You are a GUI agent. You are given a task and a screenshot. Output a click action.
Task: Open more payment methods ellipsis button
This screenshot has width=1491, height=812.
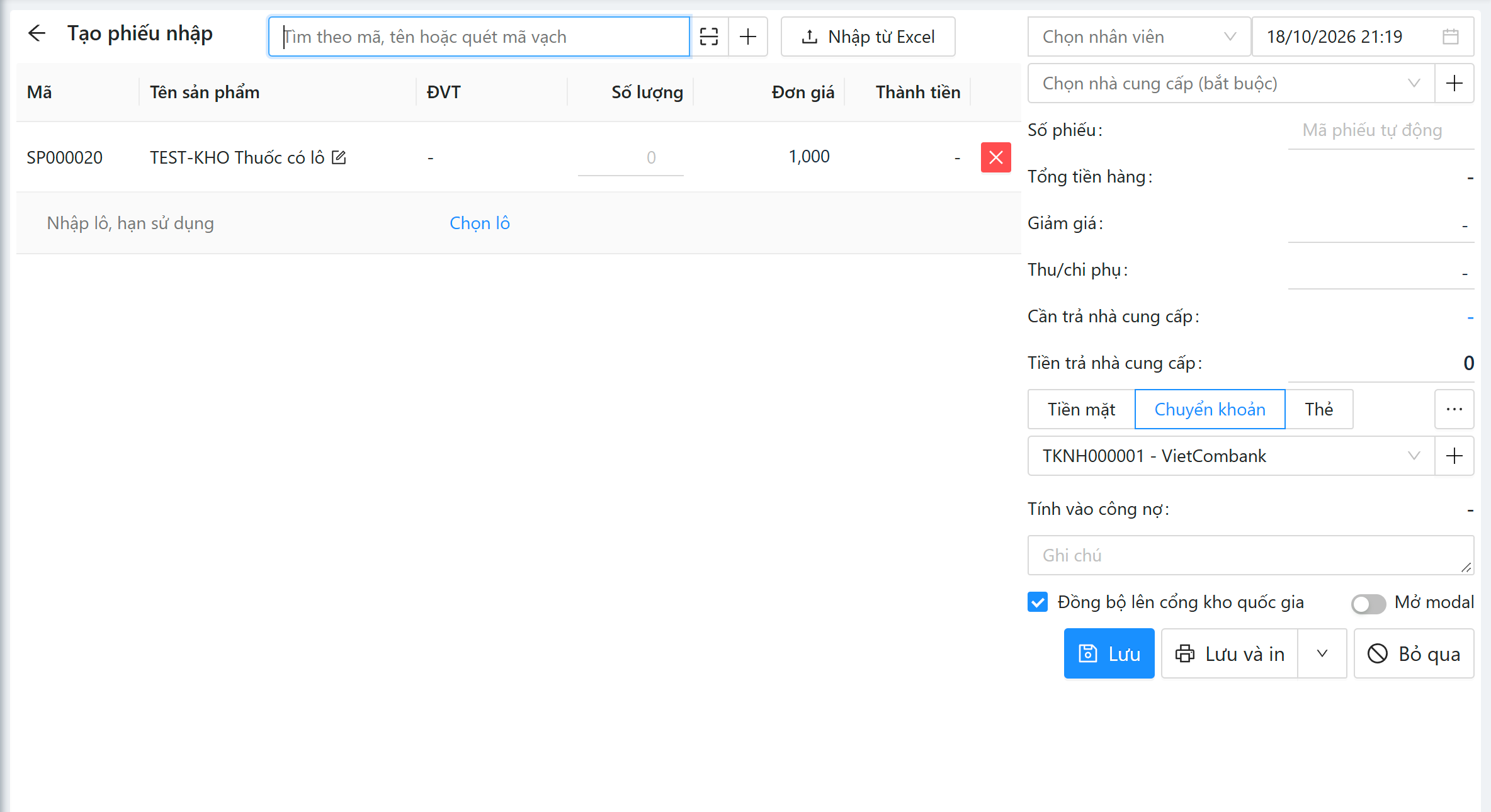pyautogui.click(x=1454, y=409)
